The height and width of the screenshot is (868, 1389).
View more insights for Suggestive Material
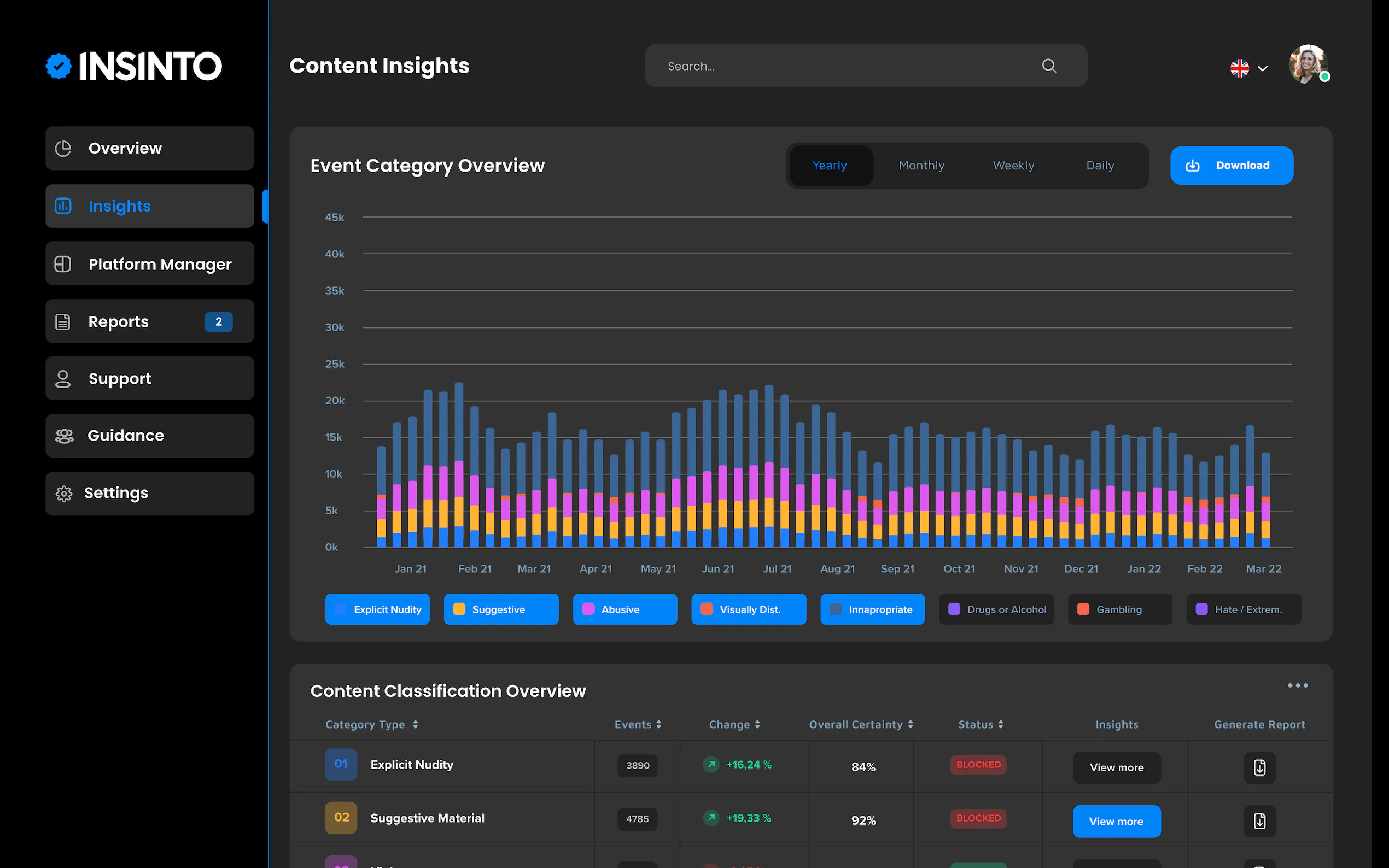coord(1116,821)
